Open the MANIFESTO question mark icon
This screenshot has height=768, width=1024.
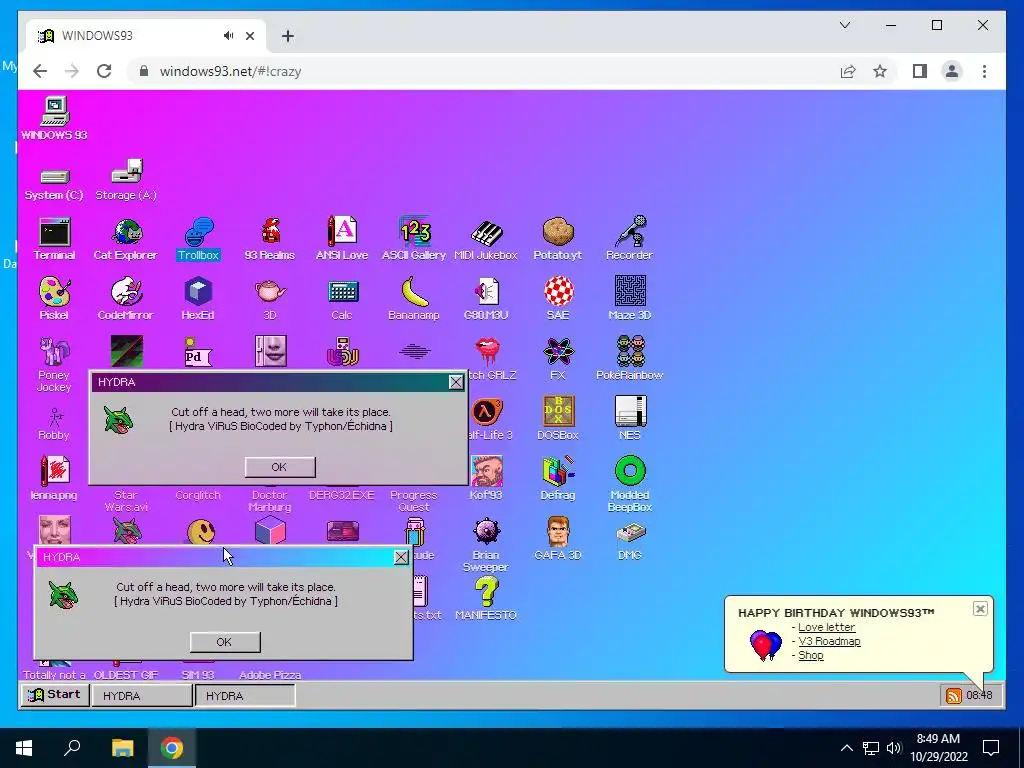click(x=486, y=598)
